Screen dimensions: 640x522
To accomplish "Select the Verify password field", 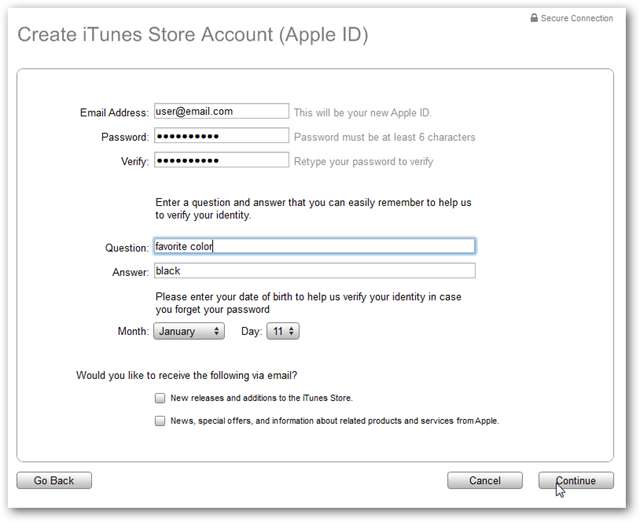I will coord(221,160).
